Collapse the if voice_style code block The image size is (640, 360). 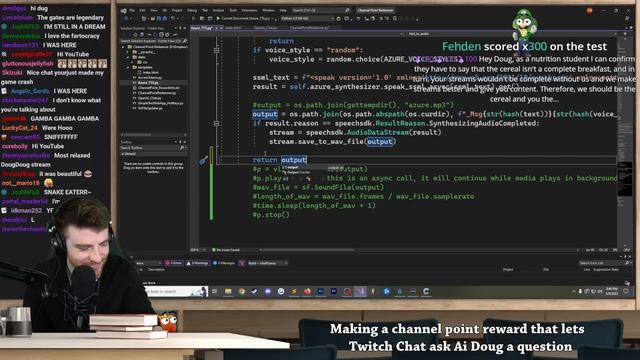(216, 50)
